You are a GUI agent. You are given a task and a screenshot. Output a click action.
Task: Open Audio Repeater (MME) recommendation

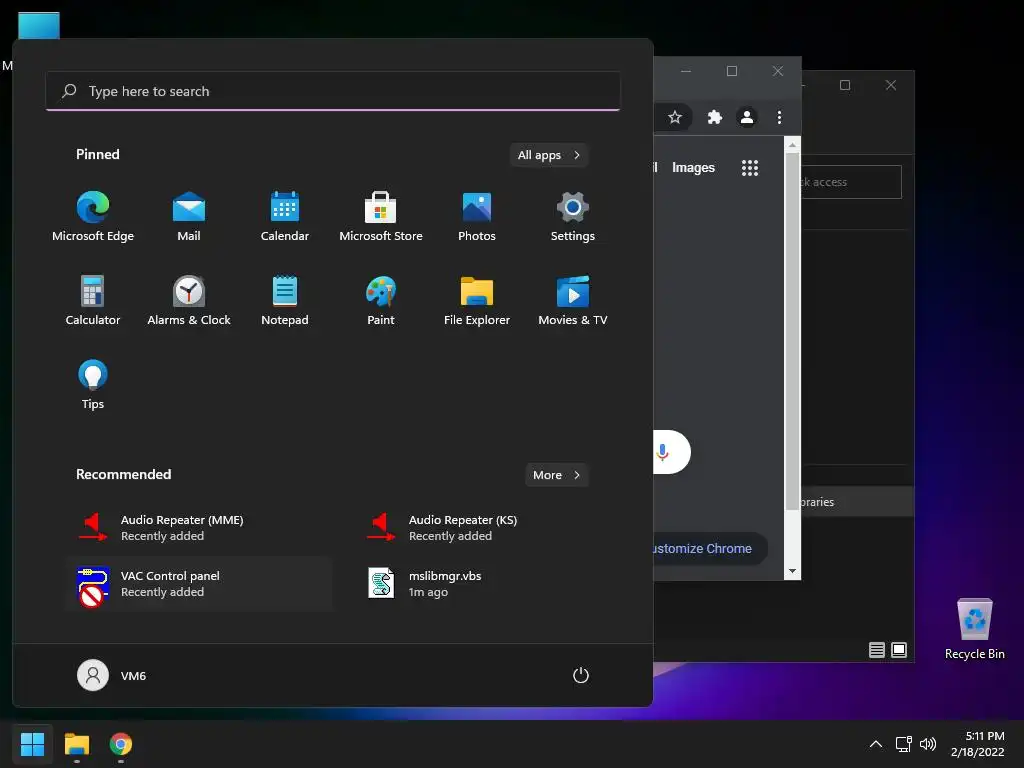click(x=199, y=528)
